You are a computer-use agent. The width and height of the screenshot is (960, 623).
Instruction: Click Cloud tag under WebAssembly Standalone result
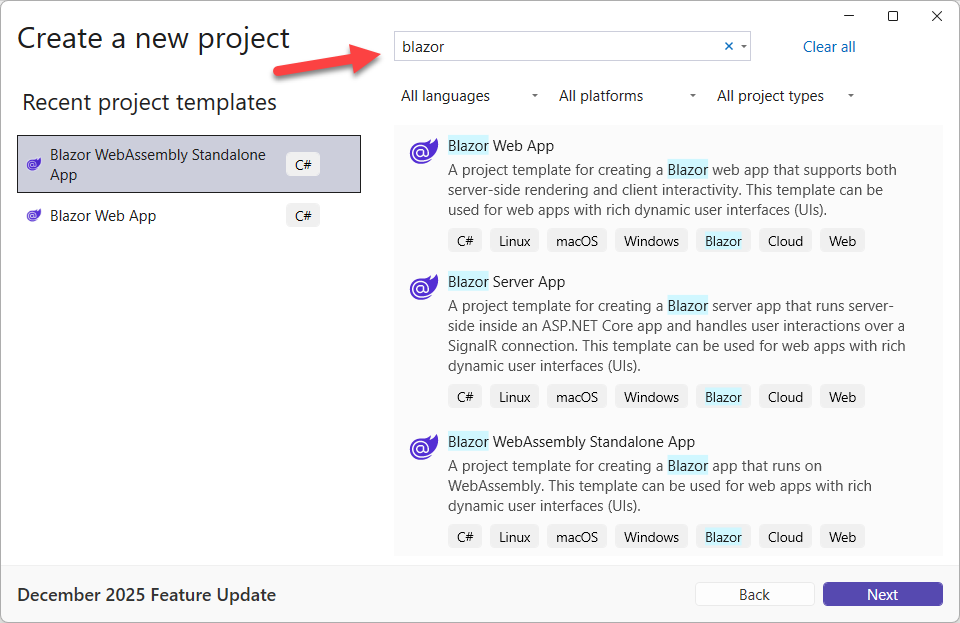pos(785,537)
